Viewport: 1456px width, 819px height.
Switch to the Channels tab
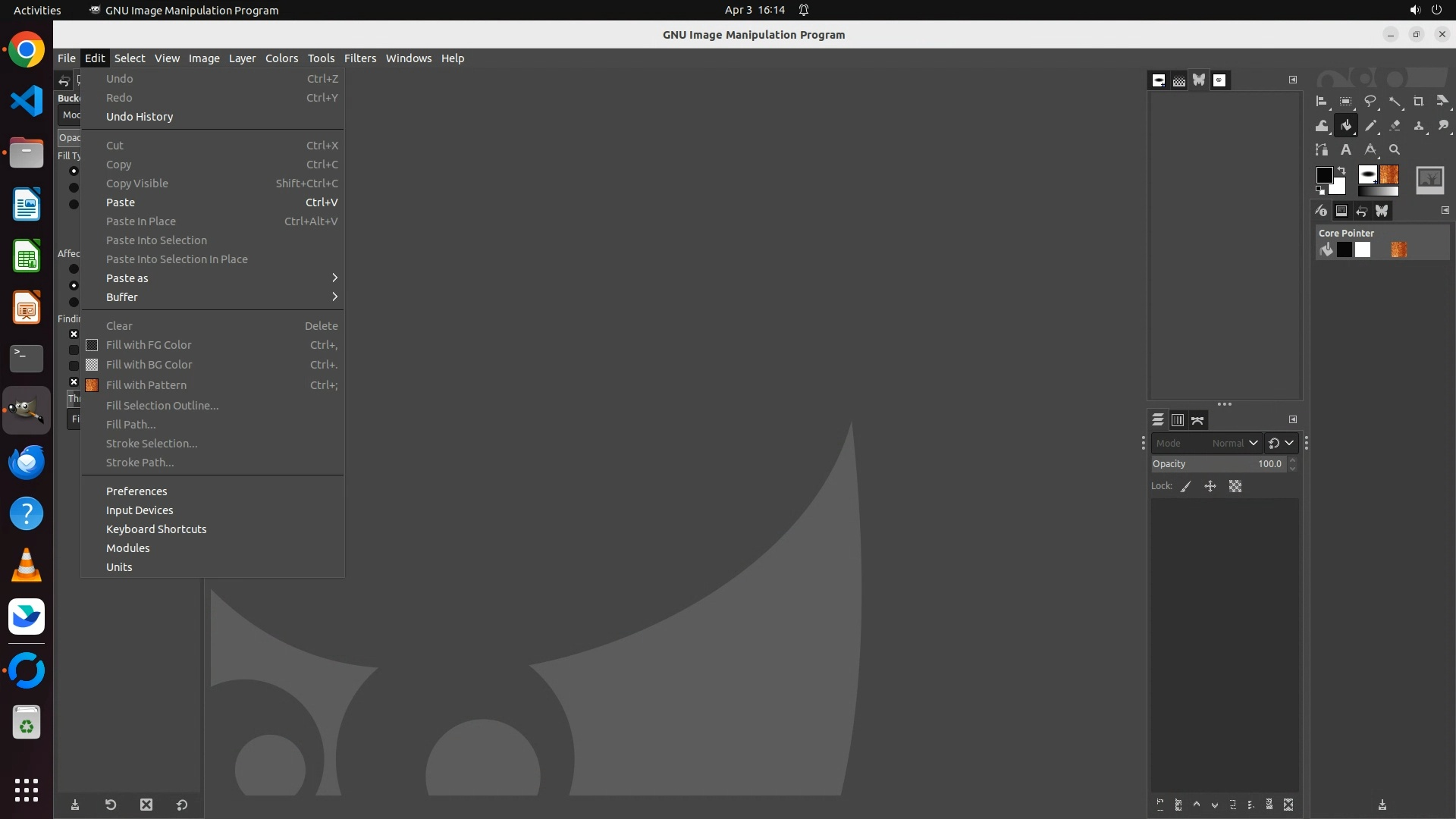coord(1178,420)
